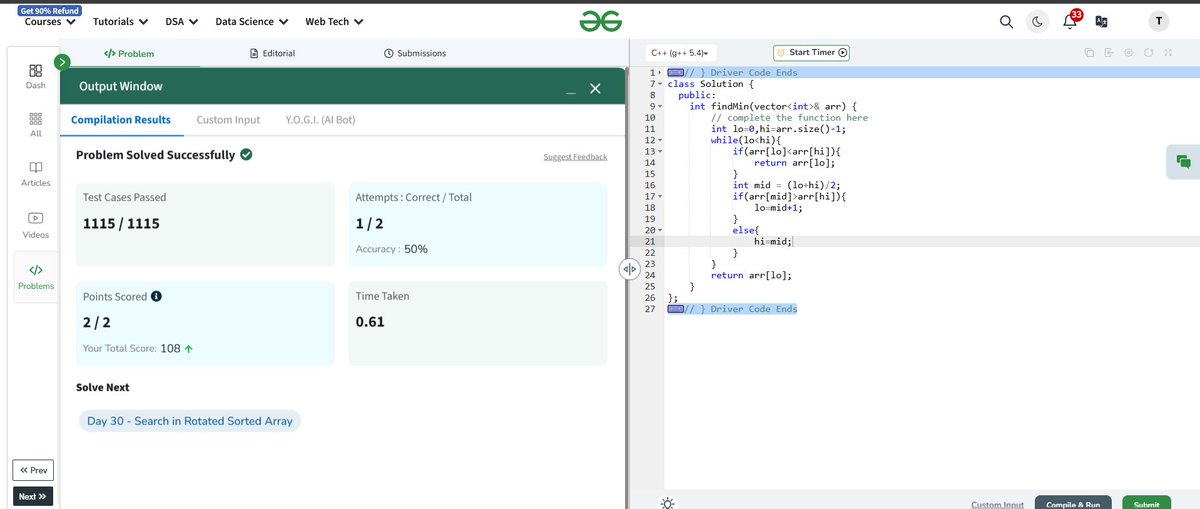Collapse the if fold at line 13
Screen dimensions: 1200x509
[x=660, y=151]
